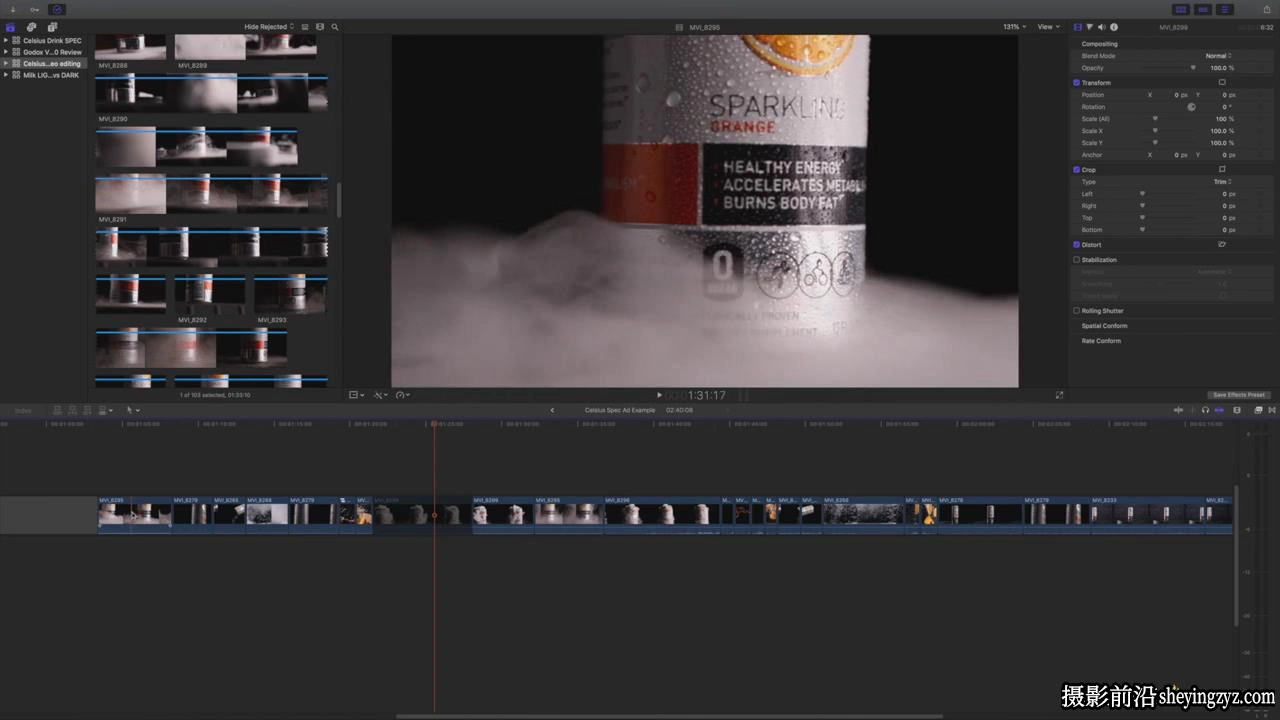
Task: Open the browser search magnifier
Action: pos(335,27)
